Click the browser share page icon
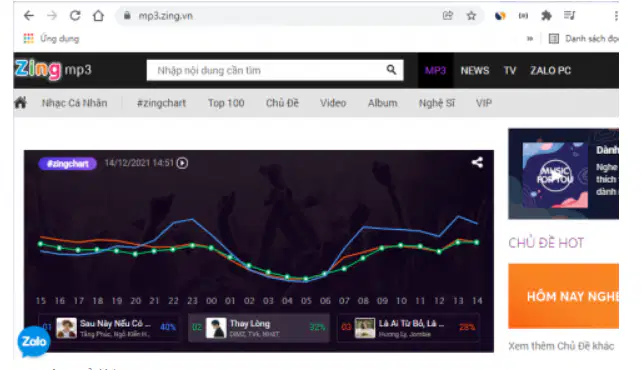The width and height of the screenshot is (642, 370). (448, 16)
